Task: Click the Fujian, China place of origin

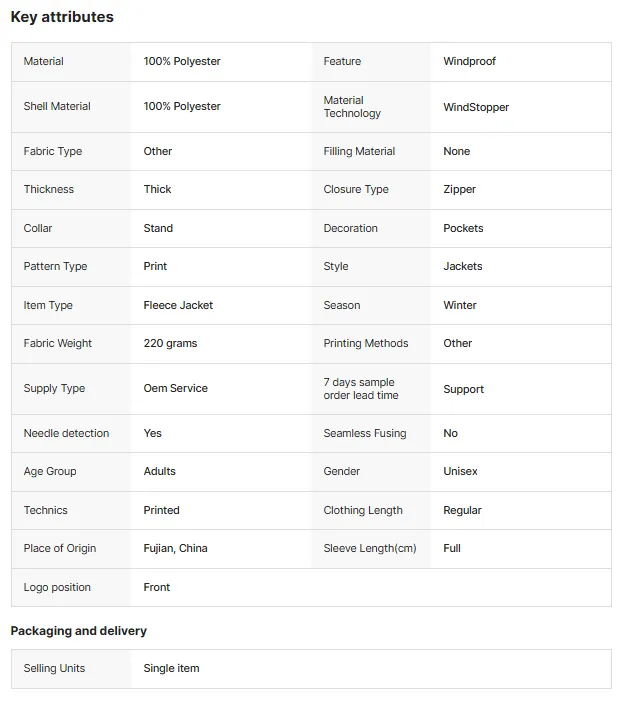Action: (x=175, y=548)
